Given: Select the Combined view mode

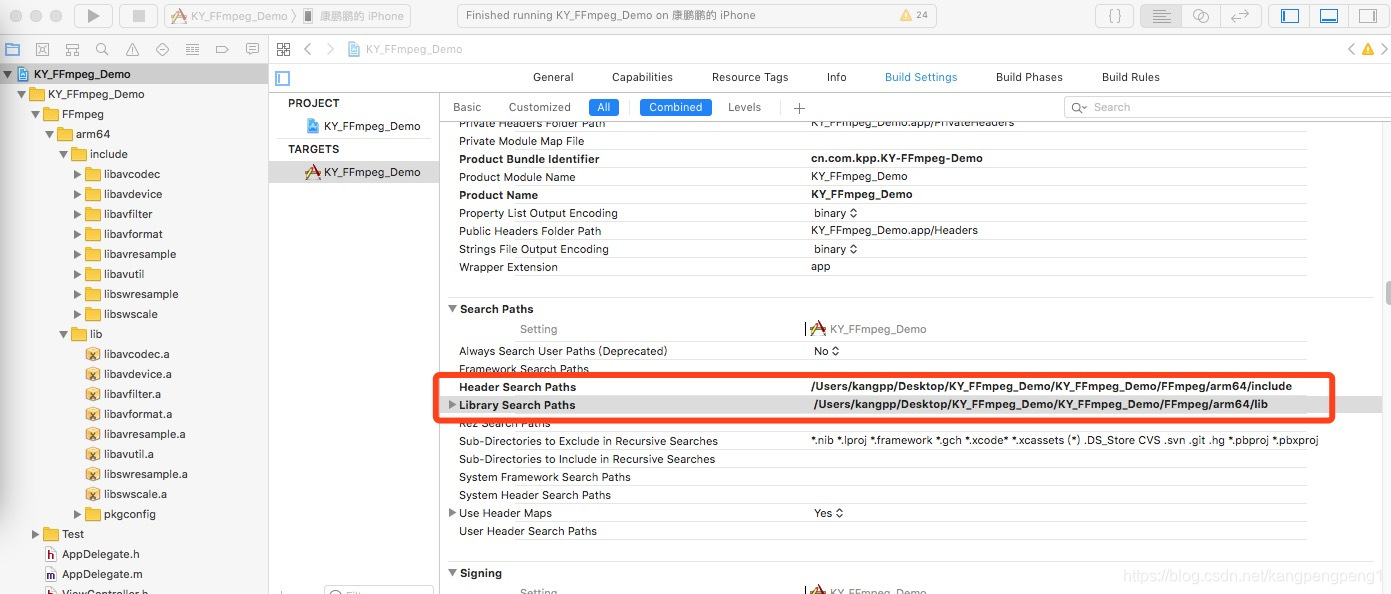Looking at the screenshot, I should (x=676, y=107).
